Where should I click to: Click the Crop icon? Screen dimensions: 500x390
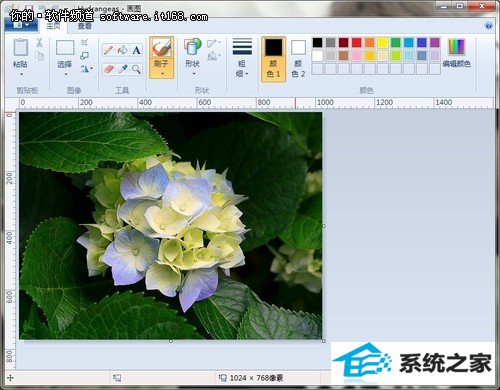coord(84,42)
